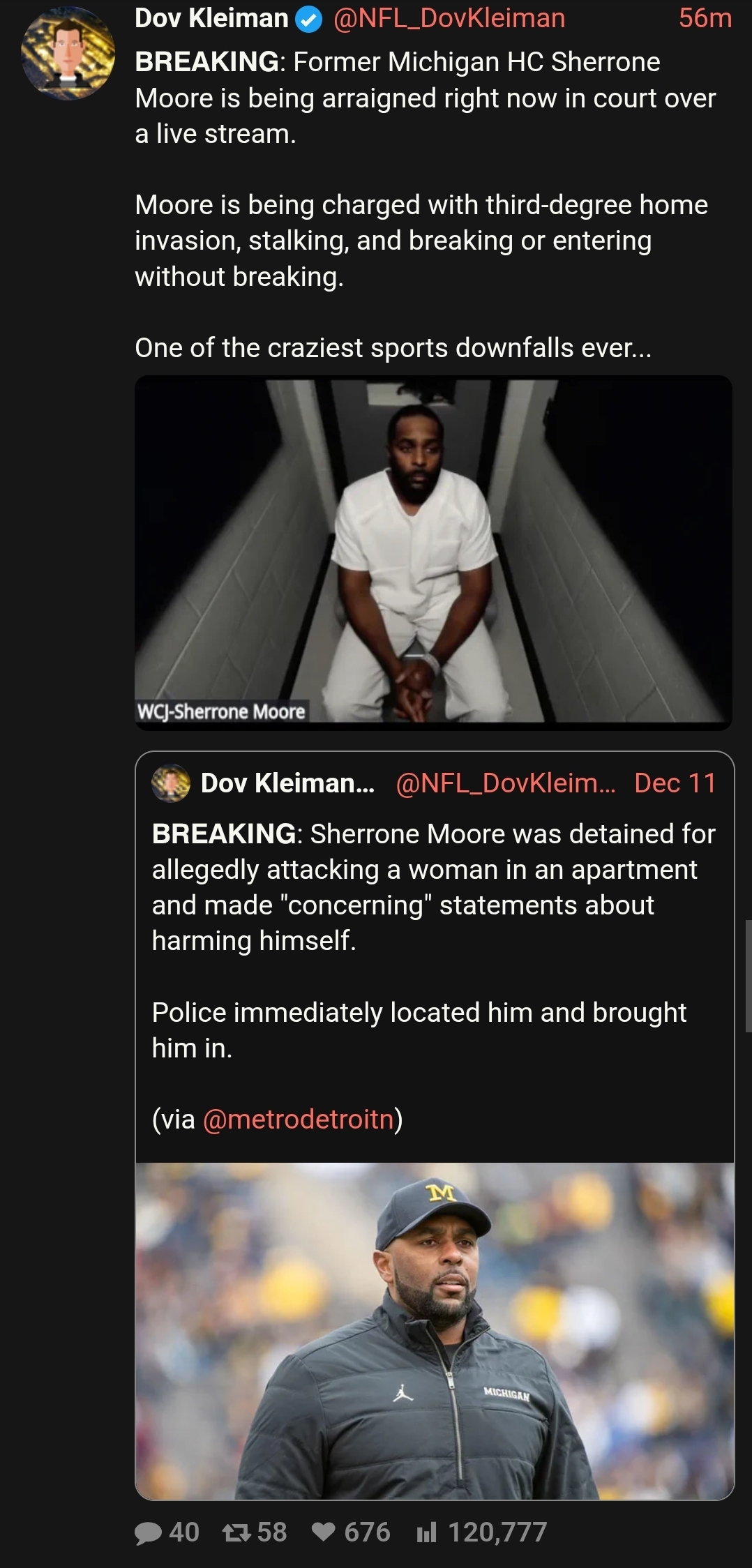Open the 56m timestamp
752x1568 pixels.
tap(705, 19)
